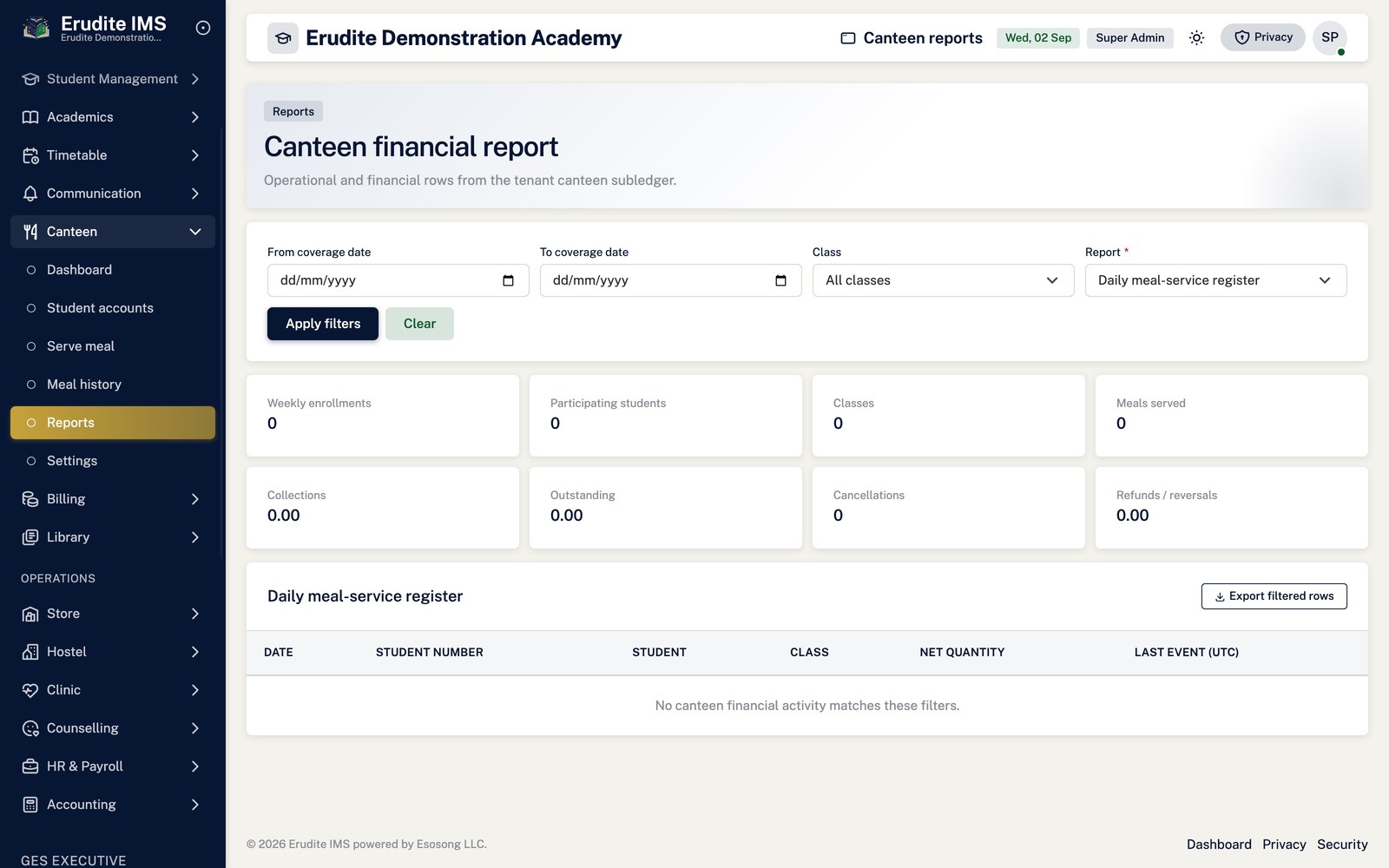1389x868 pixels.
Task: Click the Academics book icon
Action: point(30,117)
